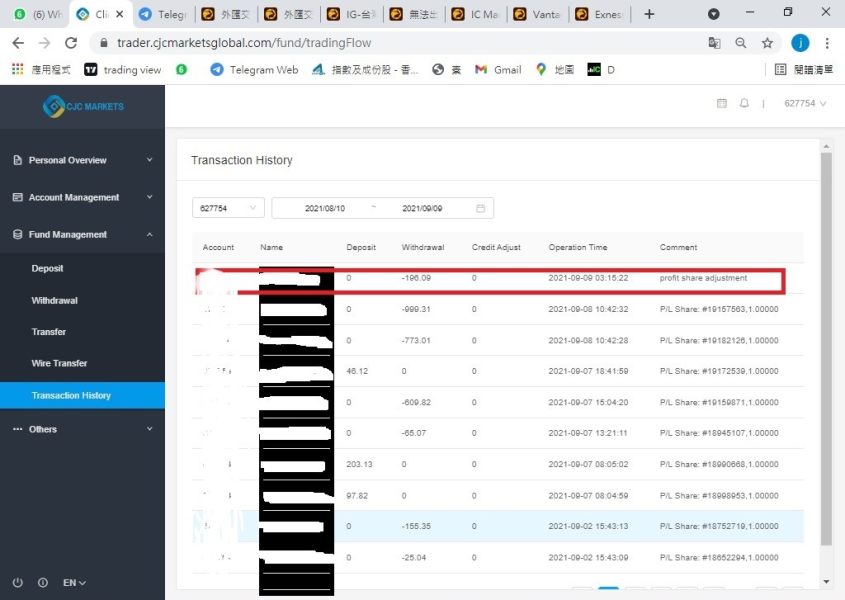Select Wire Transfer in the sidebar
Image resolution: width=845 pixels, height=600 pixels.
59,363
